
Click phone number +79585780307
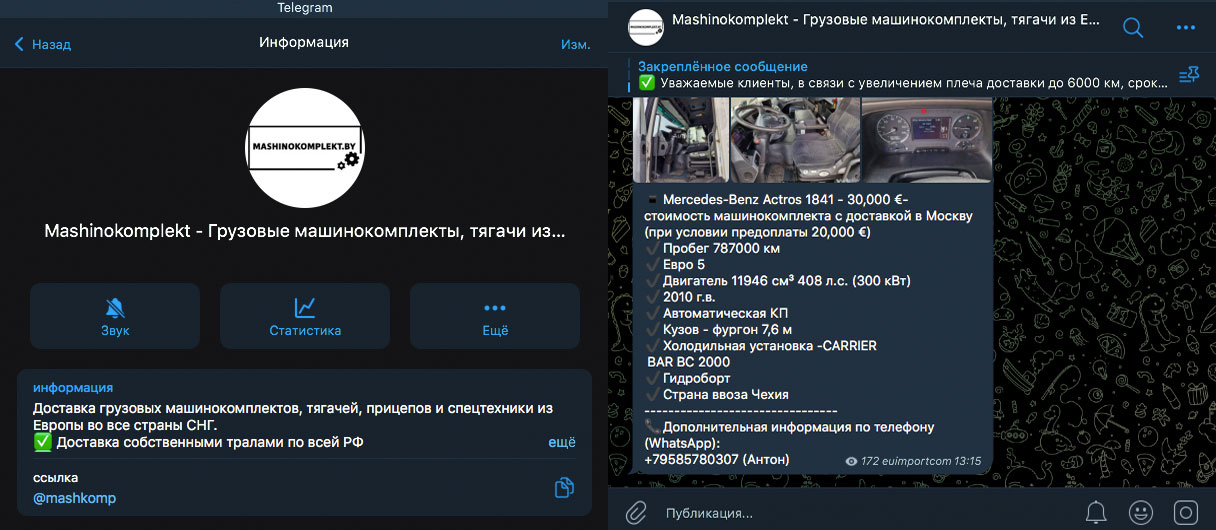[691, 459]
